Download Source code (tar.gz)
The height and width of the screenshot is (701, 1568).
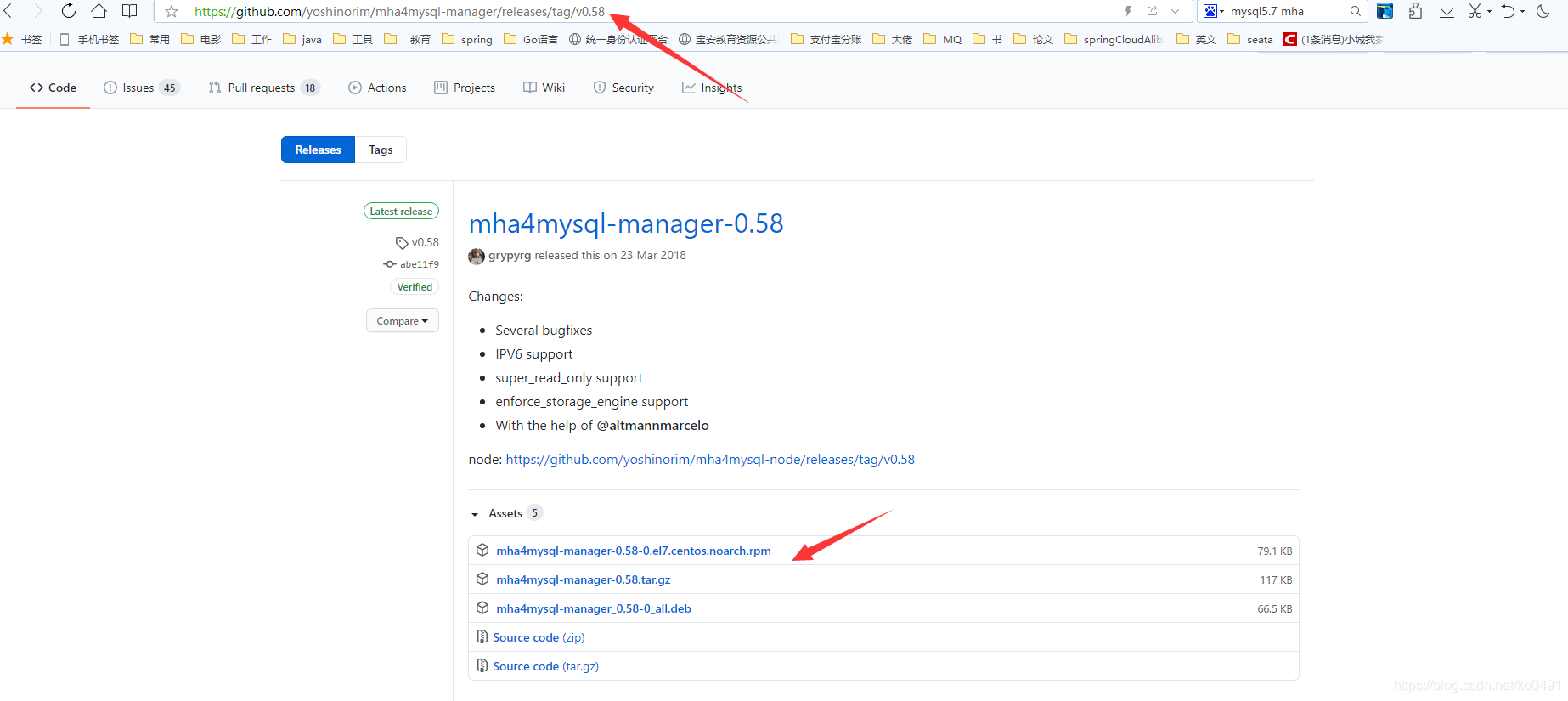click(545, 666)
